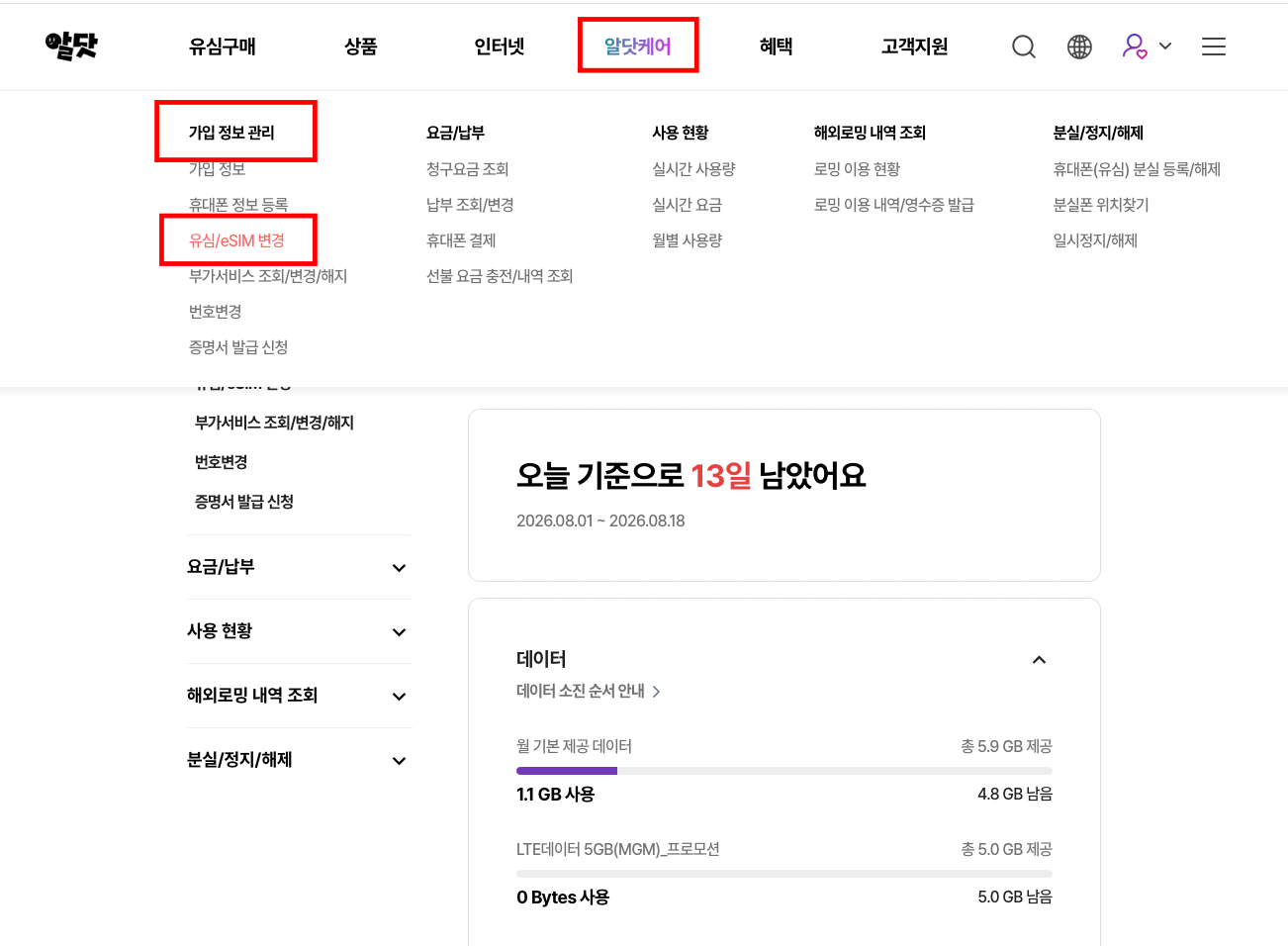Open the 고객지원 menu
Viewport: 1288px width, 946px height.
(915, 47)
